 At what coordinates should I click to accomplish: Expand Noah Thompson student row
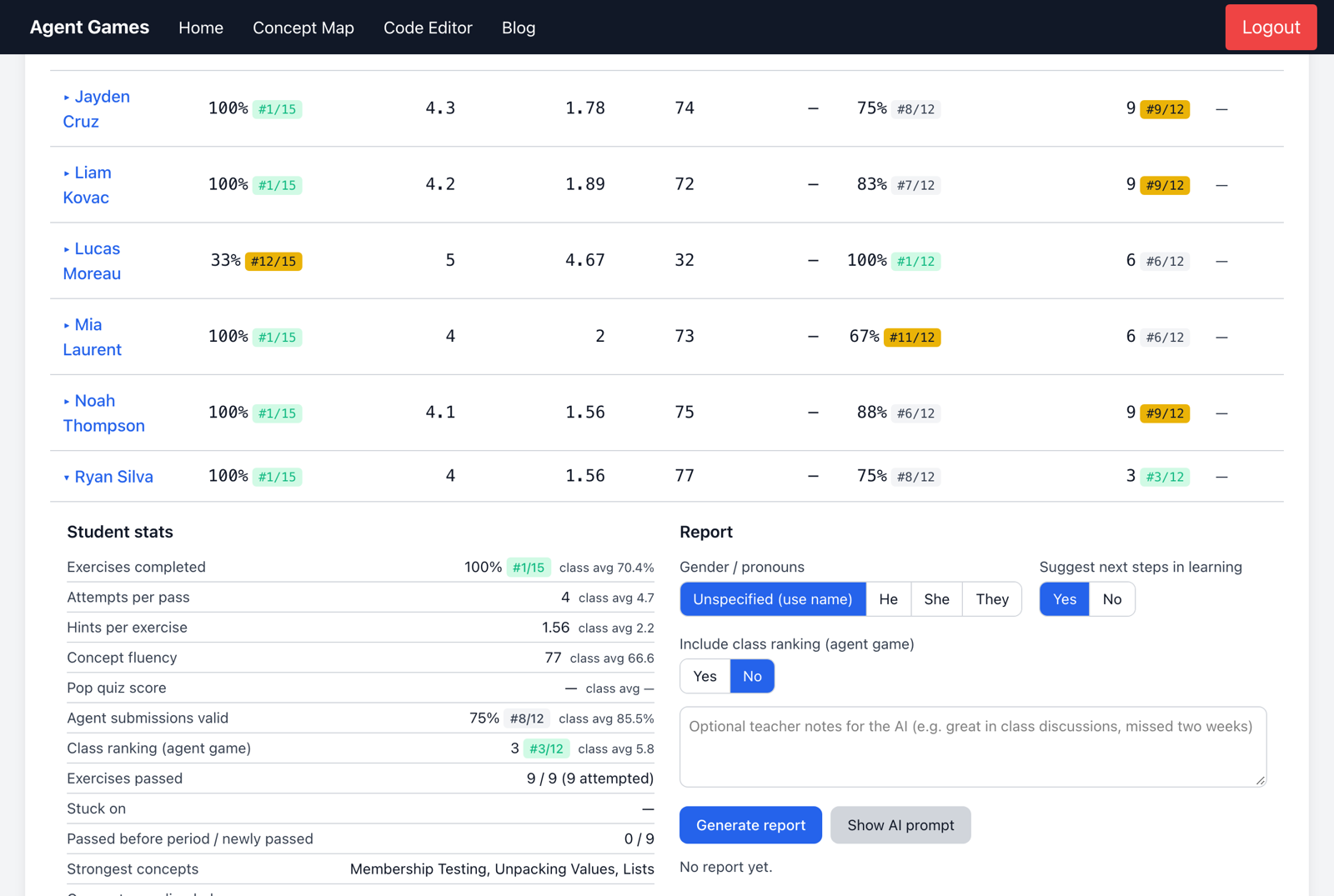click(x=103, y=413)
